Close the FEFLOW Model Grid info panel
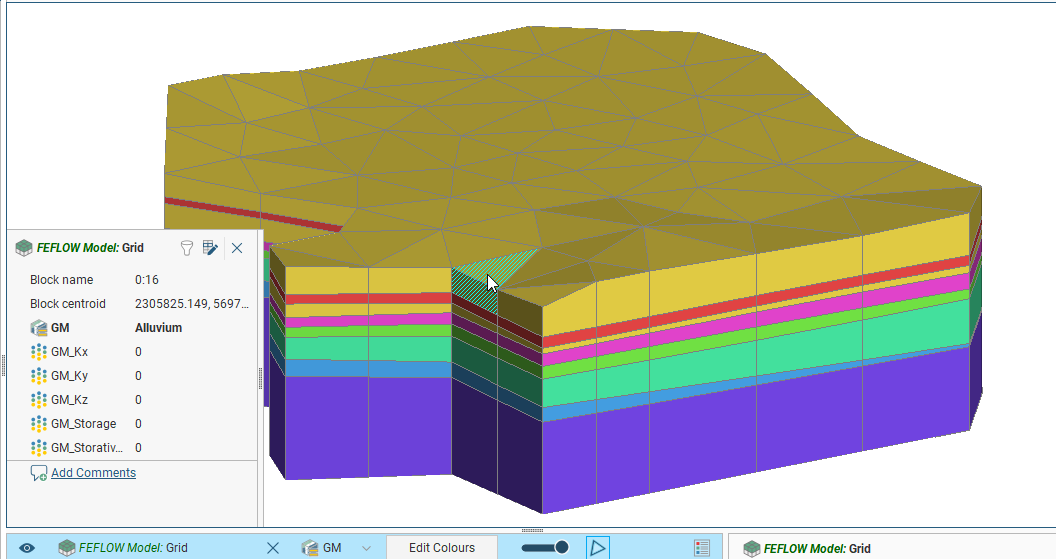Image resolution: width=1056 pixels, height=559 pixels. point(237,248)
